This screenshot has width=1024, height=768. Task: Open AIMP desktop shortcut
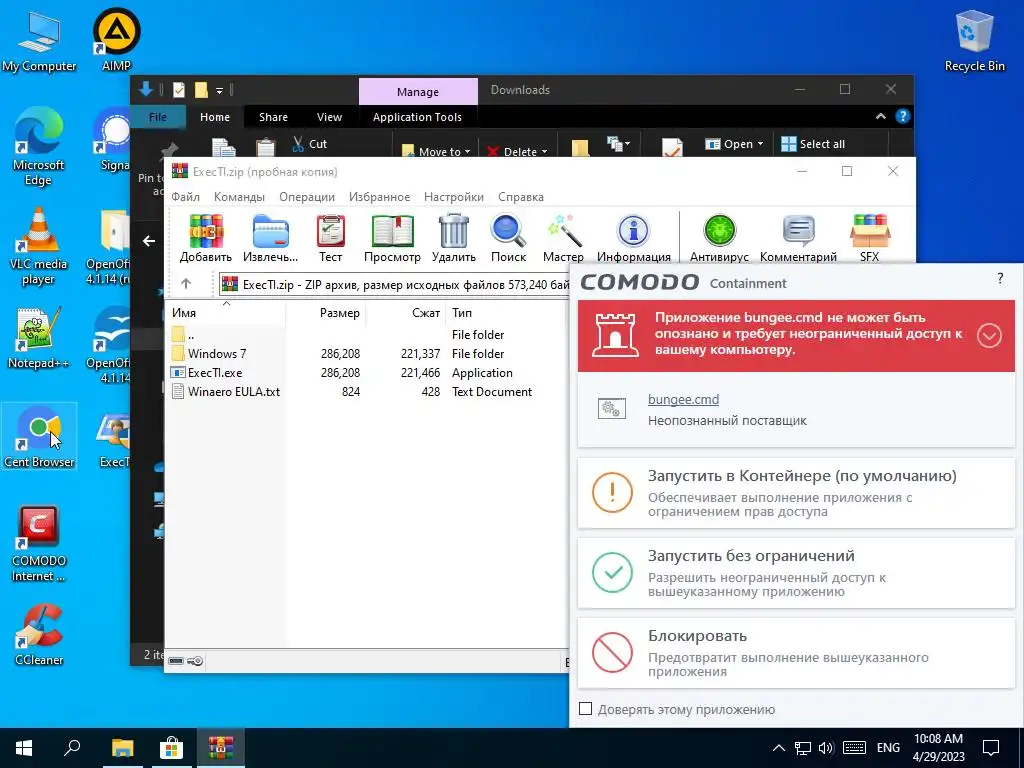(x=116, y=39)
